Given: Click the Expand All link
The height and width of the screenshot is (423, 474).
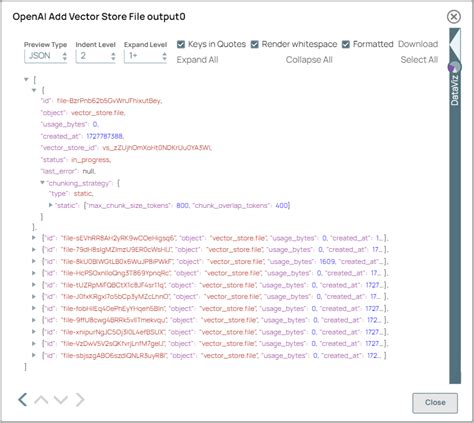Looking at the screenshot, I should (x=197, y=60).
